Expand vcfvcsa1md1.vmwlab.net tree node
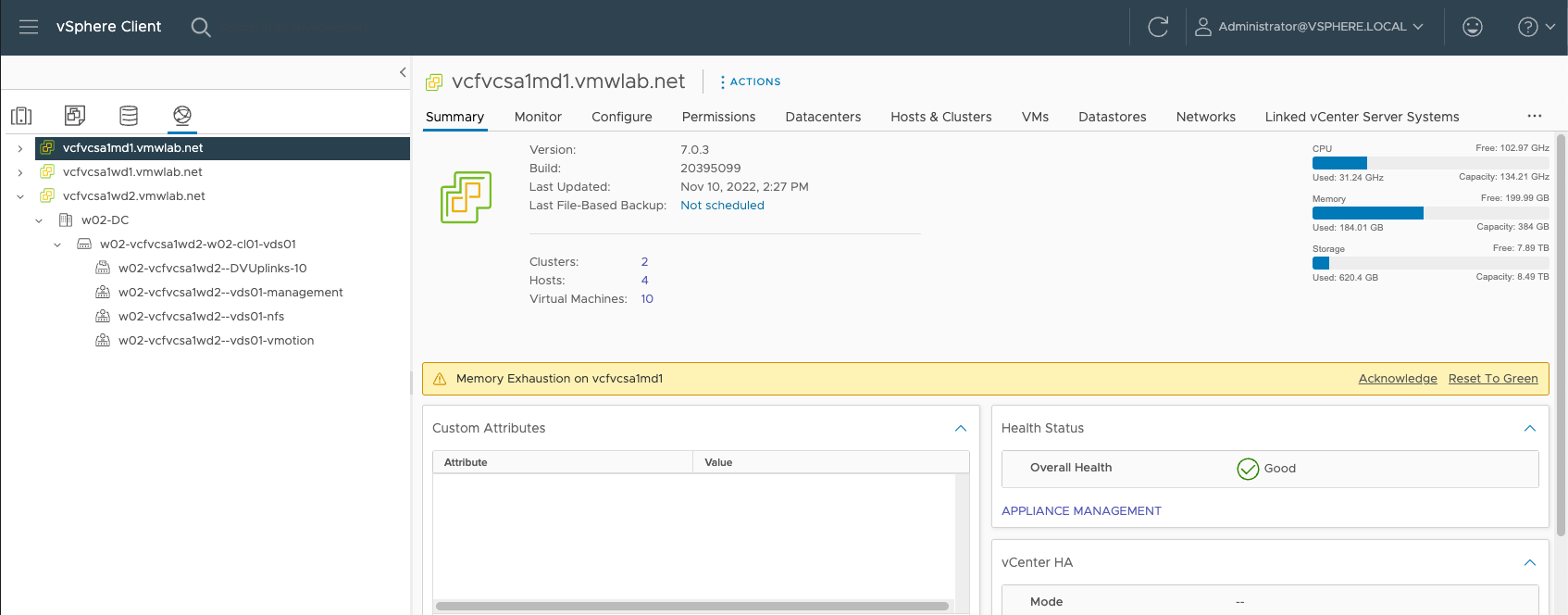The height and width of the screenshot is (615, 1568). coord(20,148)
